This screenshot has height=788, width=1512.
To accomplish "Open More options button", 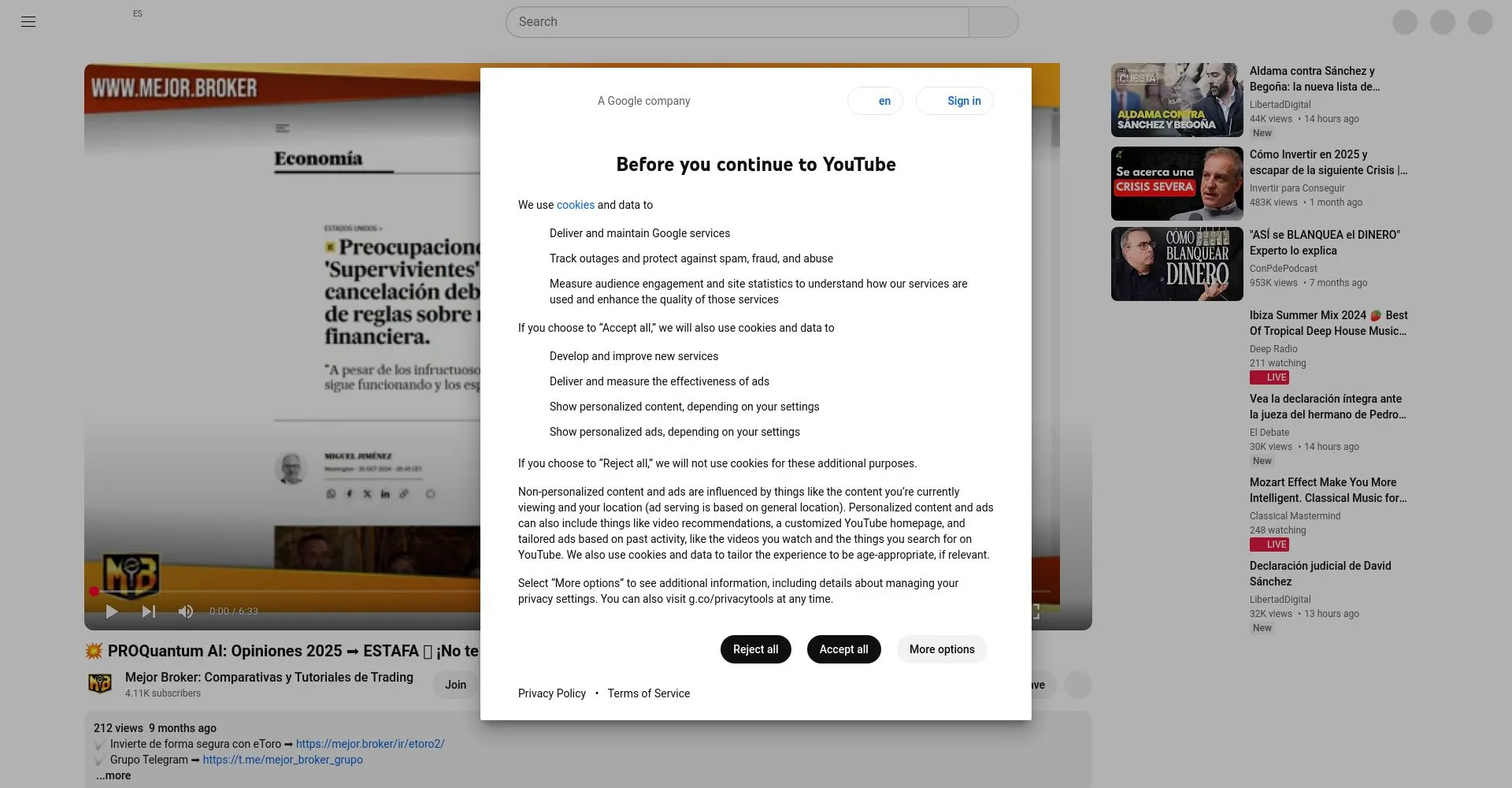I will (942, 649).
